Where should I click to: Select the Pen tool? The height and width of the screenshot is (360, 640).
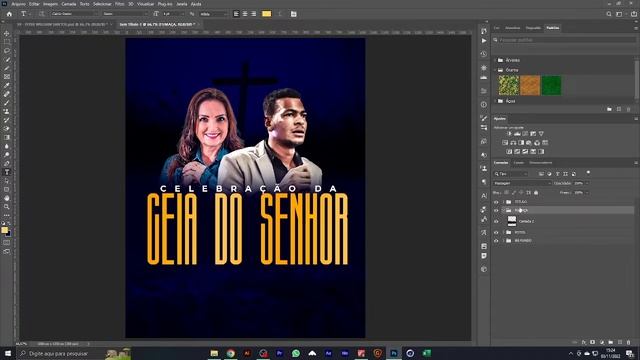coord(7,164)
